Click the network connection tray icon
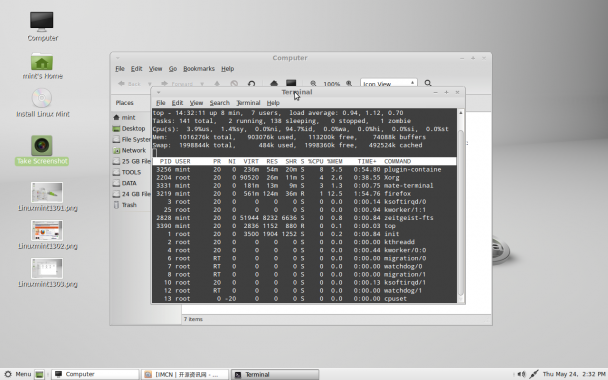Viewport: 608px width, 380px height. [x=534, y=374]
